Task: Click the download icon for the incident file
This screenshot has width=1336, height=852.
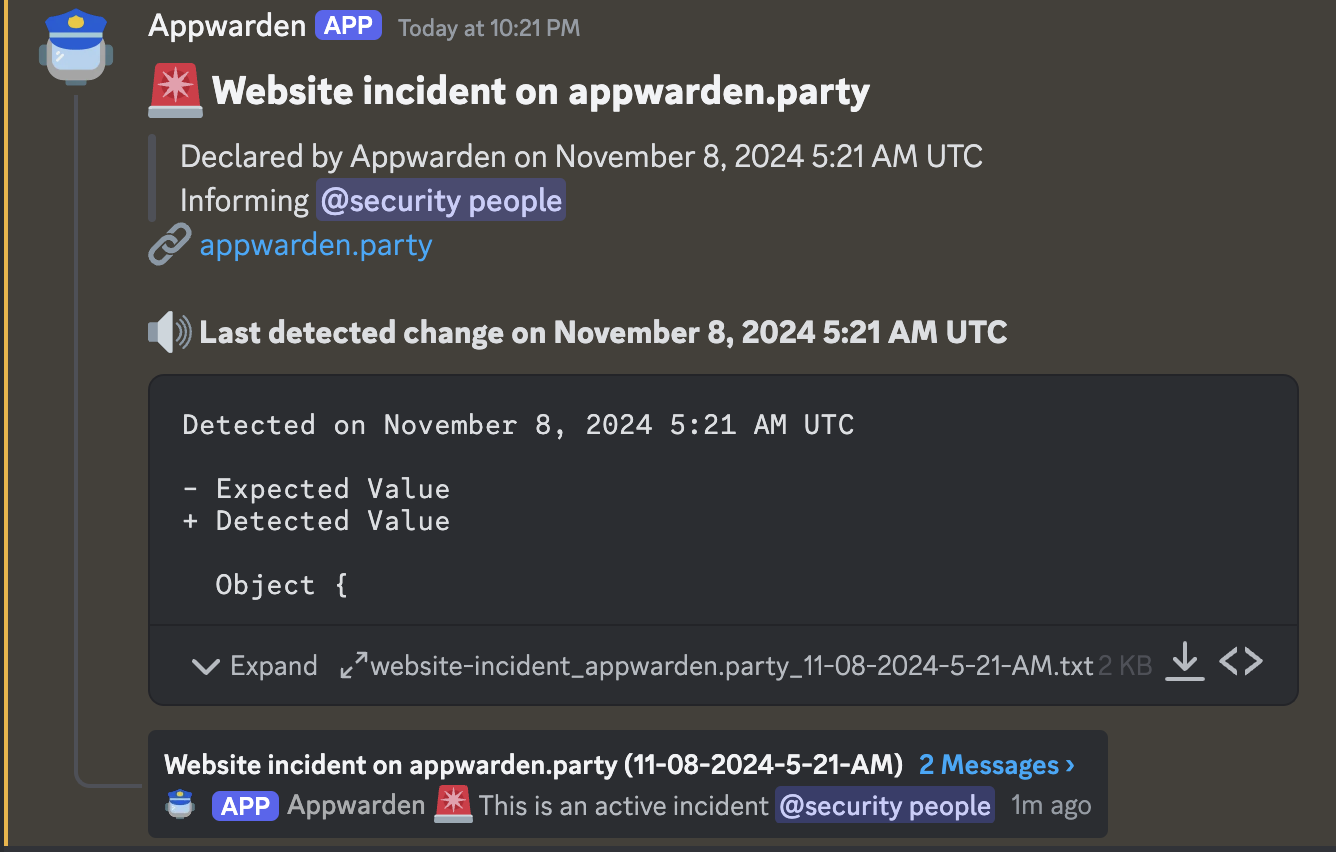Action: pos(1184,661)
